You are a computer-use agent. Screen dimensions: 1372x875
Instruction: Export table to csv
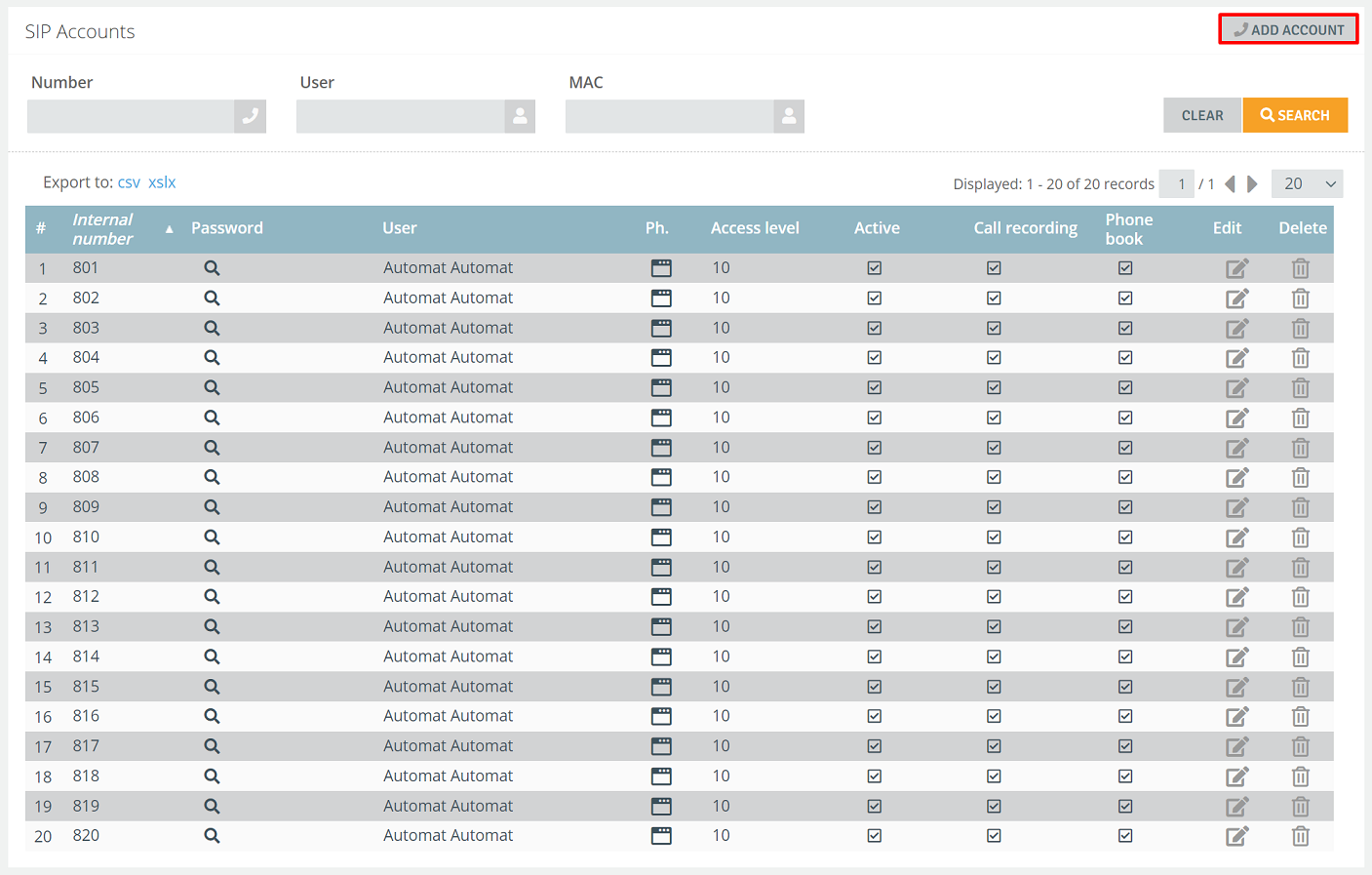coord(129,182)
